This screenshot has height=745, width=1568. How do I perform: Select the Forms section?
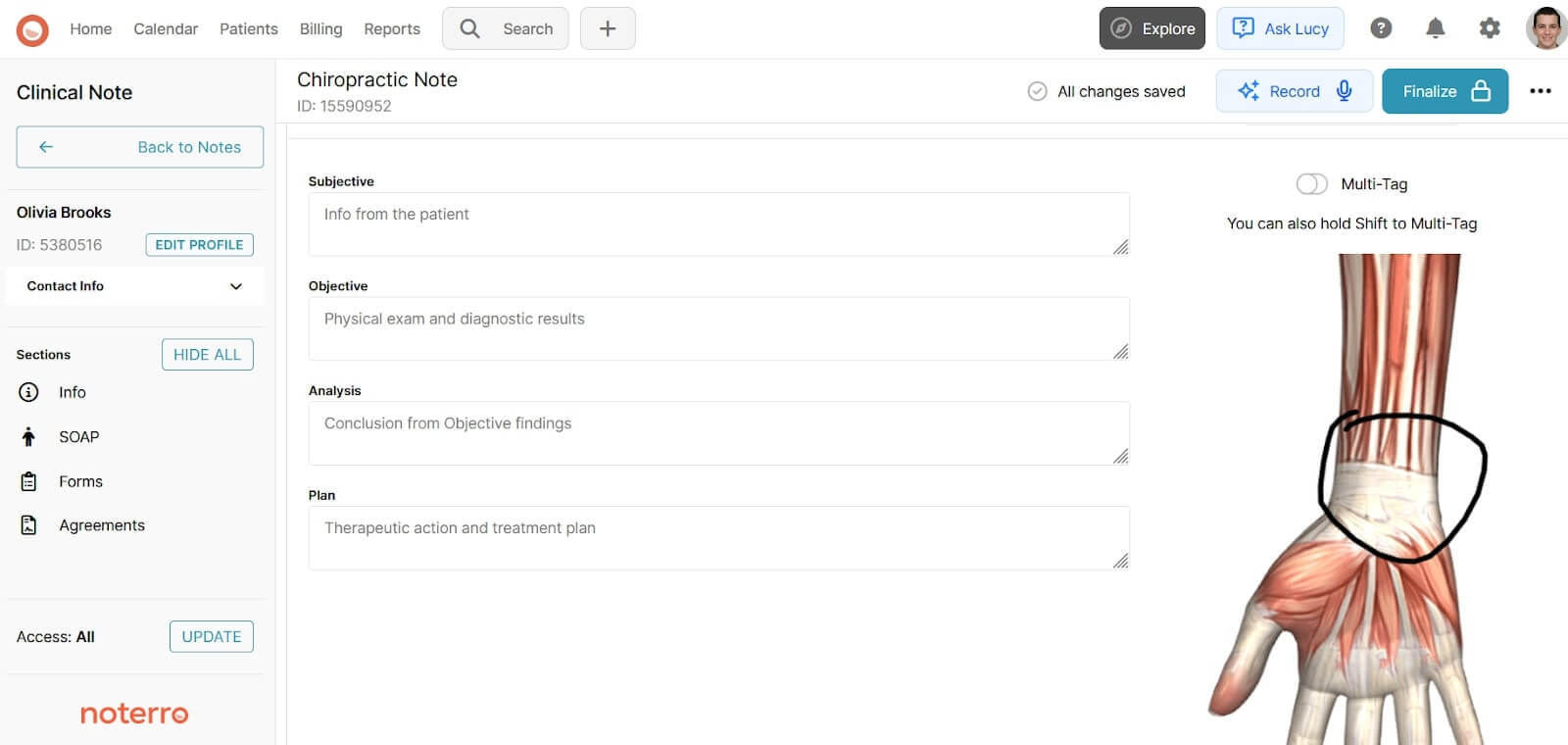pyautogui.click(x=80, y=481)
